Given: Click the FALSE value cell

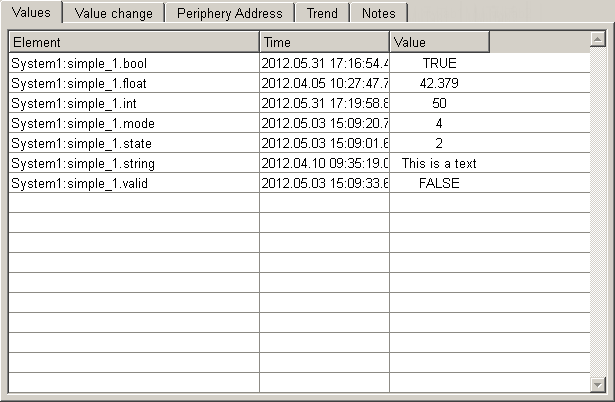Looking at the screenshot, I should [439, 183].
